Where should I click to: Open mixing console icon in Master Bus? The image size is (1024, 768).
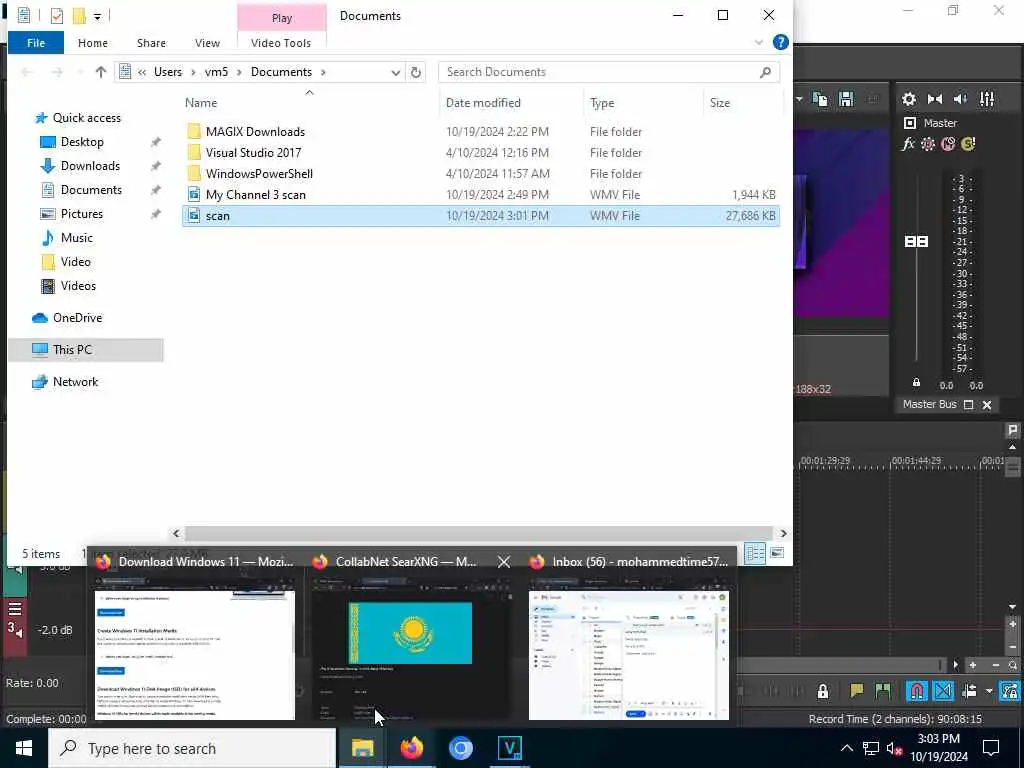click(x=987, y=99)
